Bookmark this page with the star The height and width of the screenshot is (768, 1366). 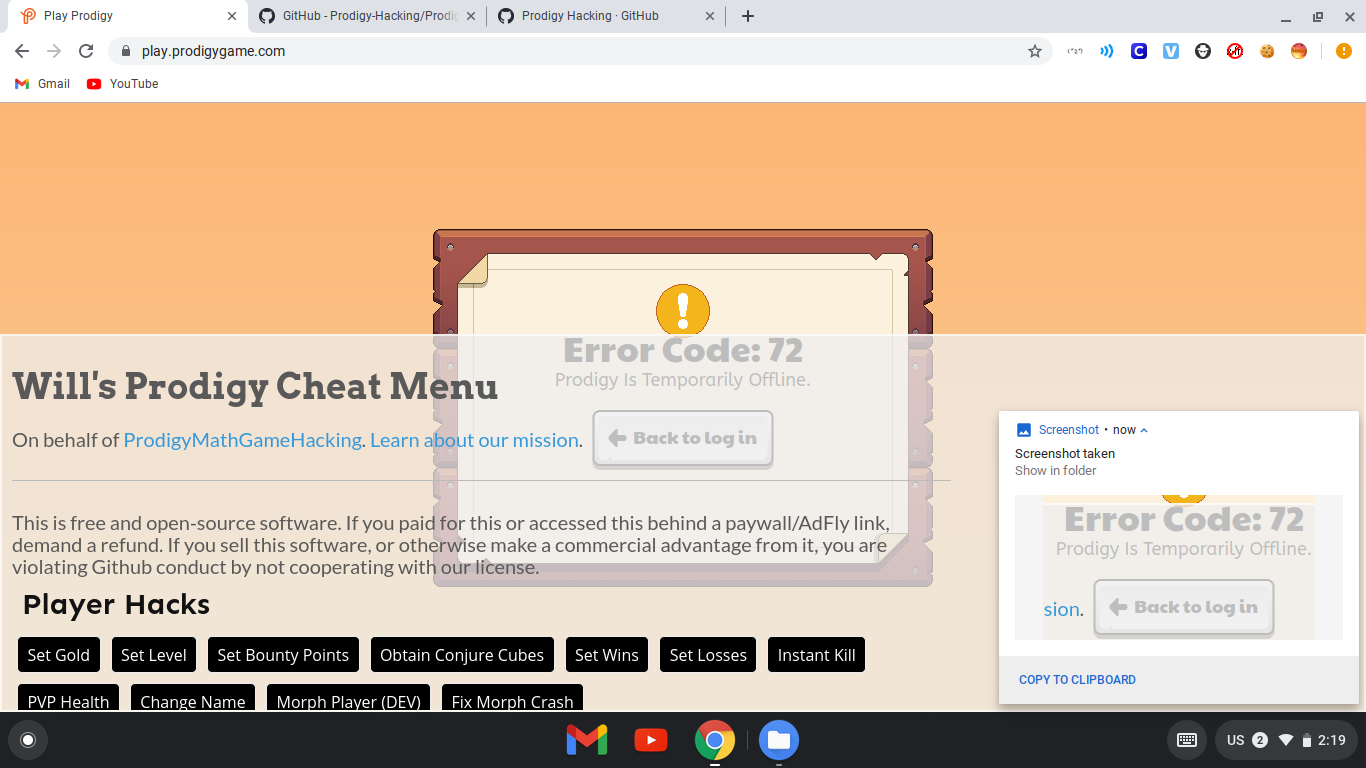click(x=1035, y=51)
